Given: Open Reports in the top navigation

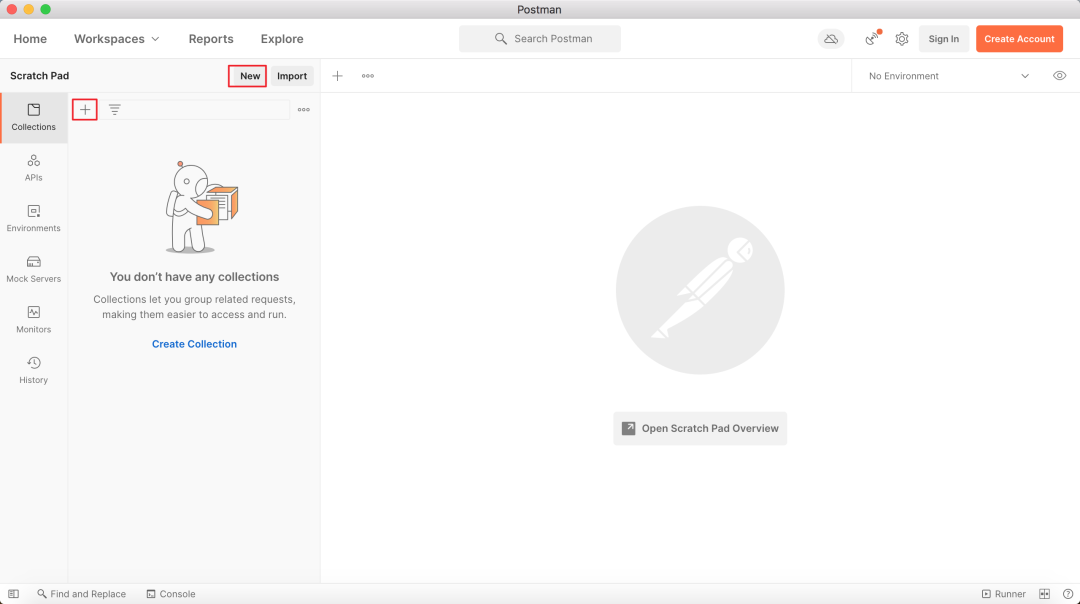Looking at the screenshot, I should click(211, 39).
